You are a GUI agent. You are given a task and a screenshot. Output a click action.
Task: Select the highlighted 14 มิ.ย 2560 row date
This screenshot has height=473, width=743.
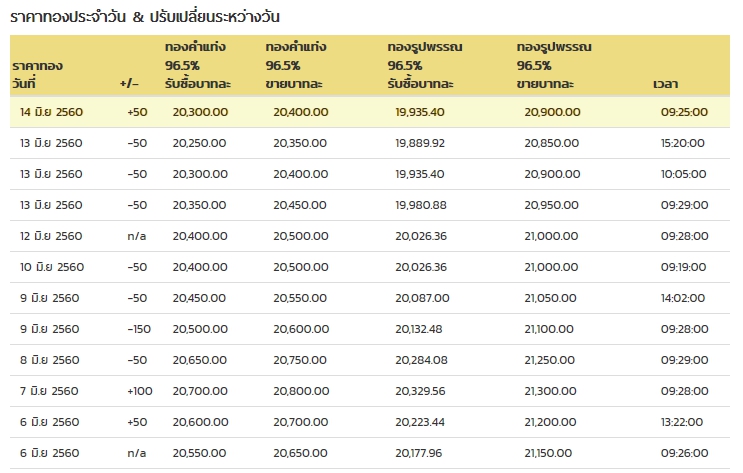pyautogui.click(x=51, y=112)
